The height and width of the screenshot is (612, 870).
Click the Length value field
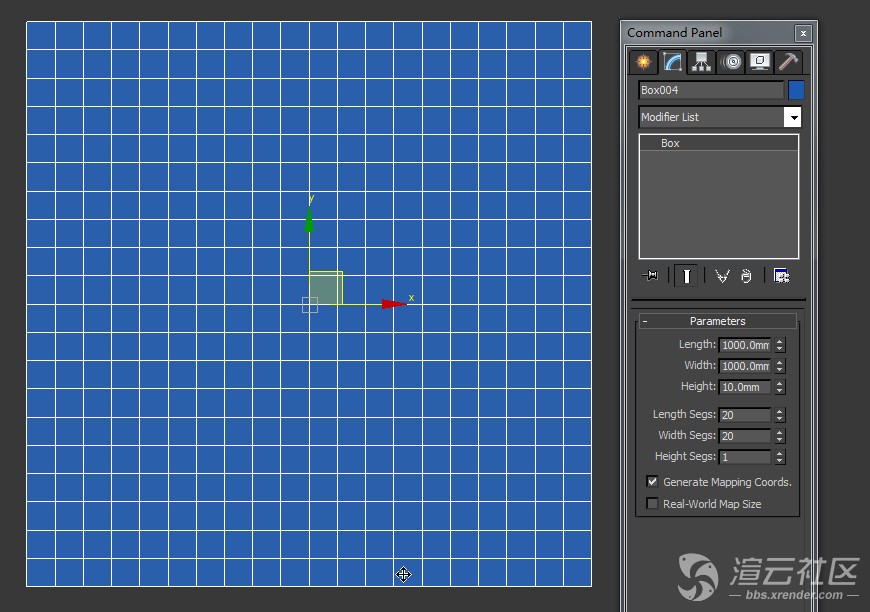point(745,345)
